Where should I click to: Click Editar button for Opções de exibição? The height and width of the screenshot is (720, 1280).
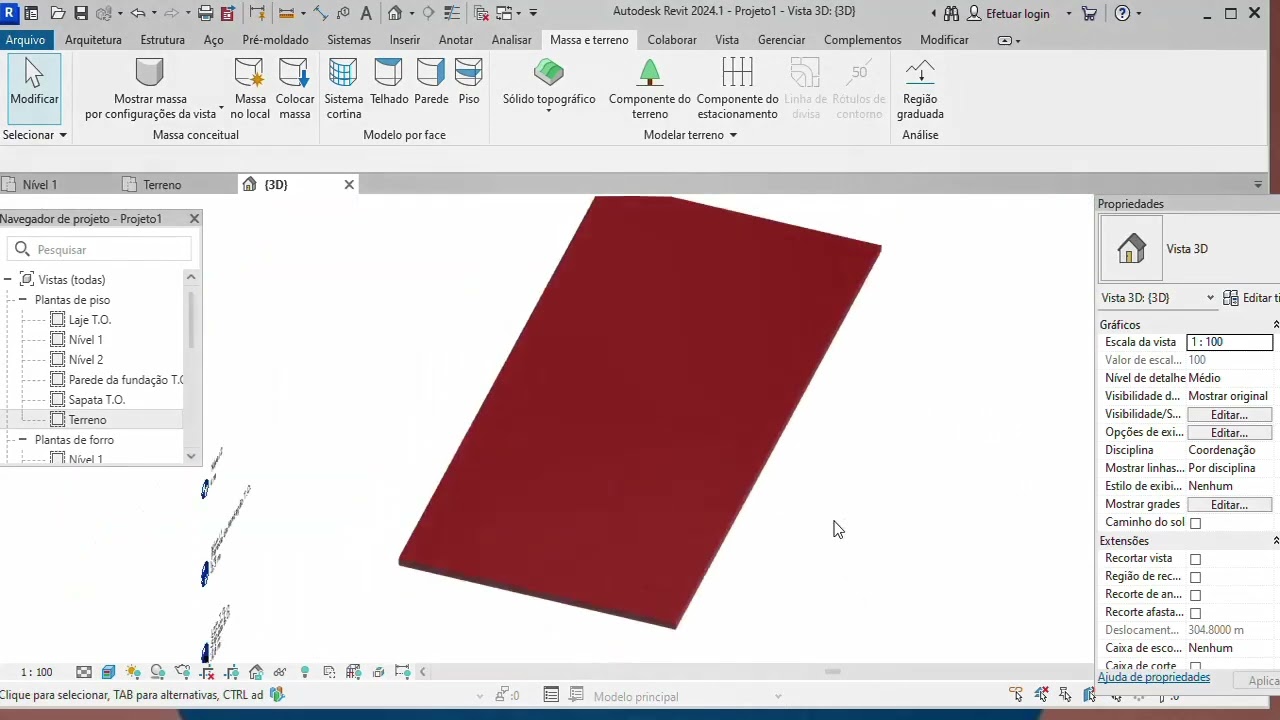pyautogui.click(x=1229, y=433)
